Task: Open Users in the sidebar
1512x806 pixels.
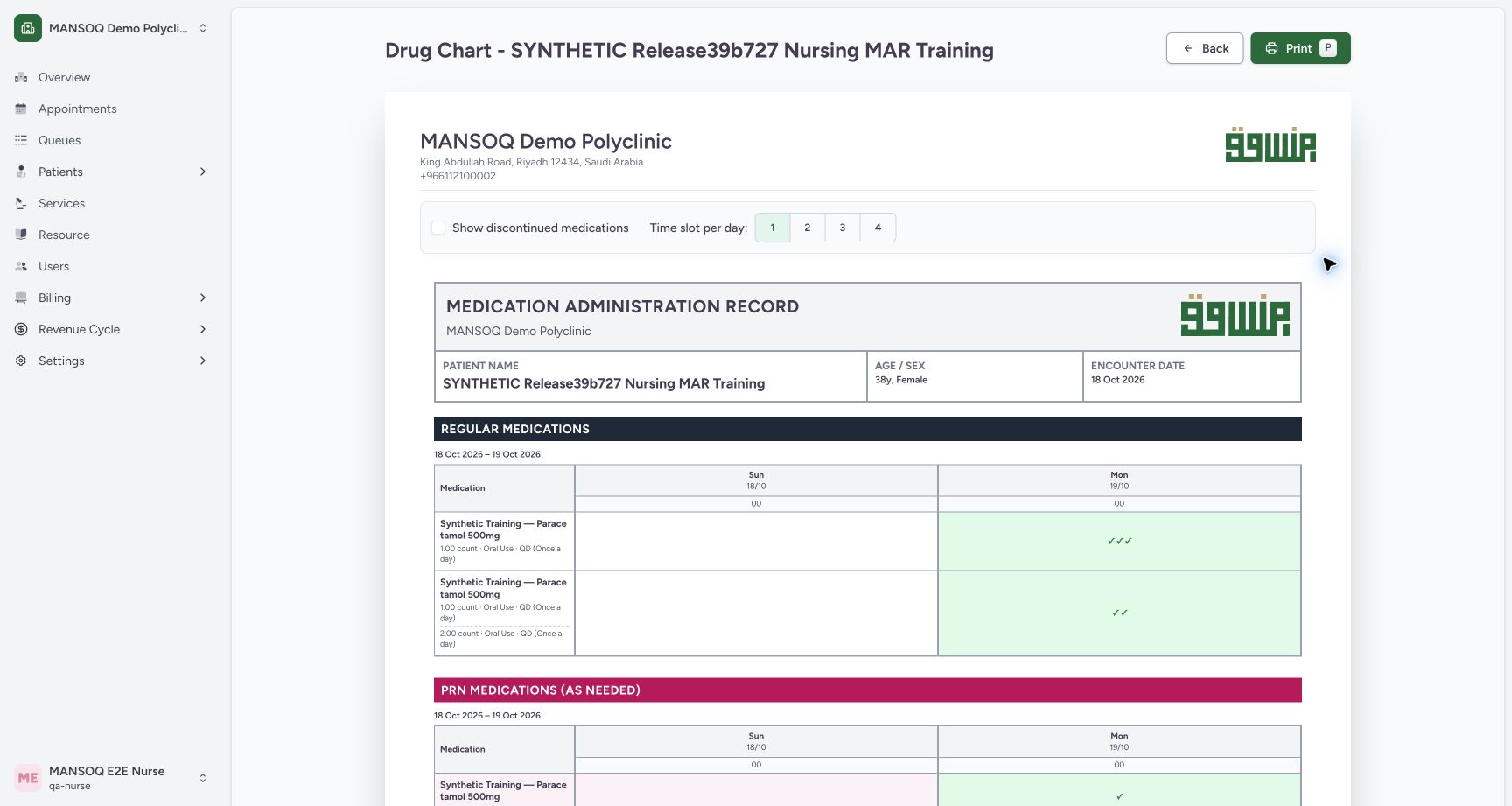Action: point(112,266)
